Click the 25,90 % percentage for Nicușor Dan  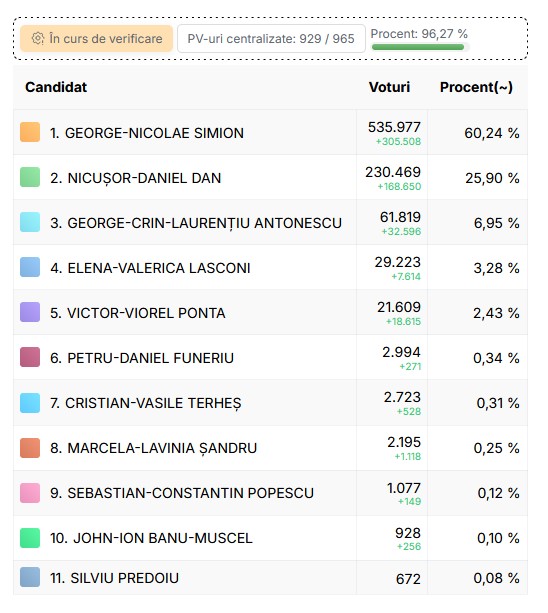[x=492, y=178]
